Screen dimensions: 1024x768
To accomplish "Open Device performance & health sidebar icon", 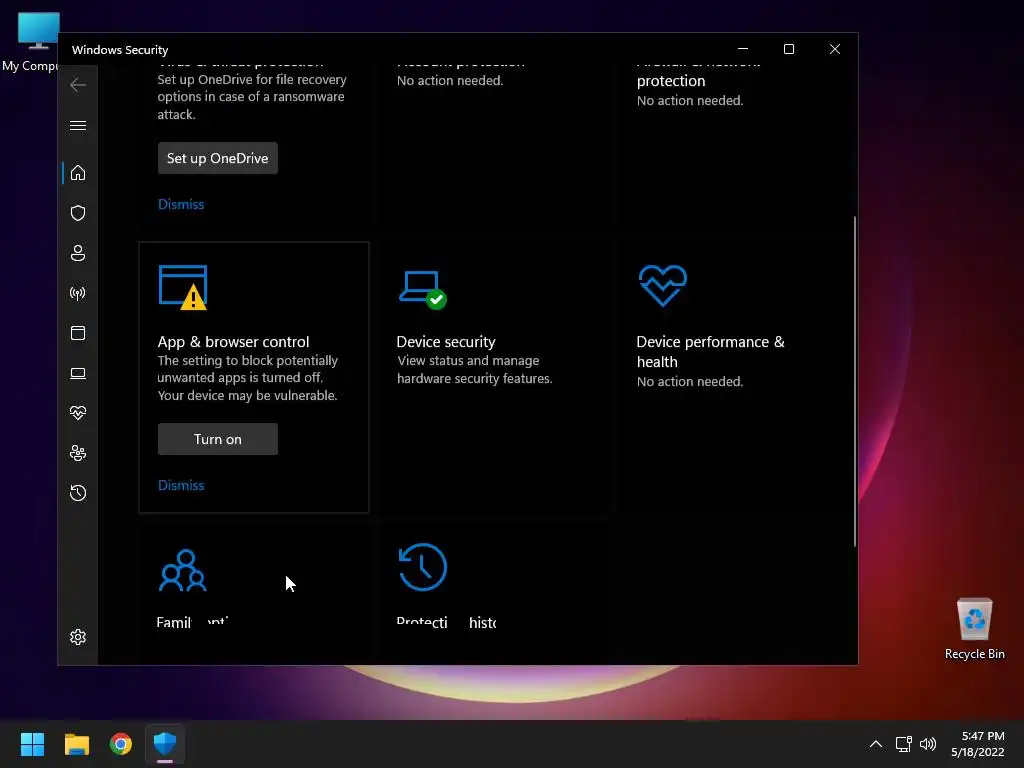I will tap(78, 413).
